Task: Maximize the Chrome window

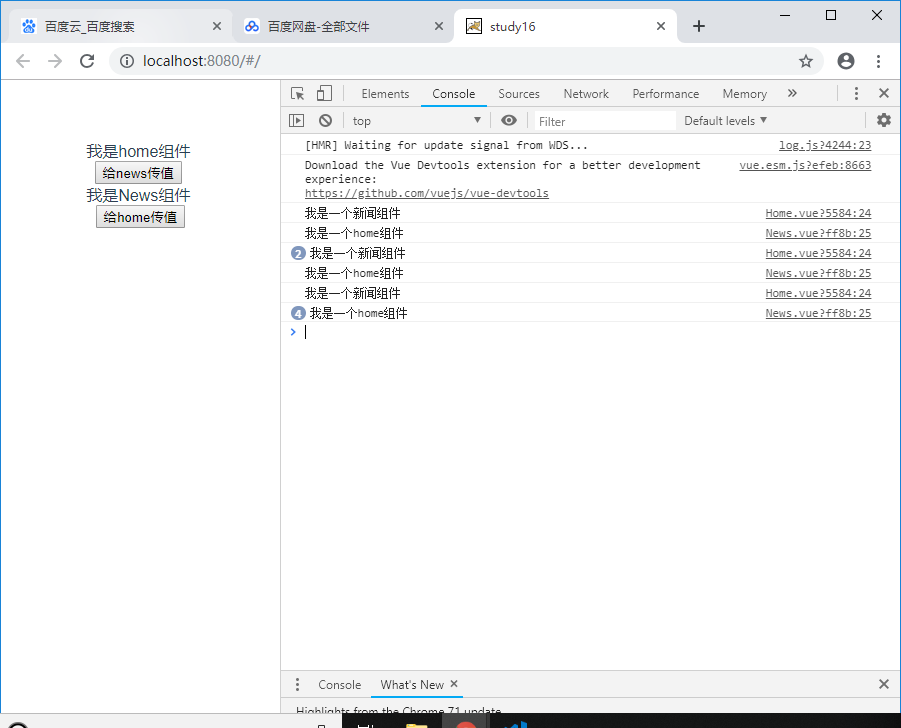Action: pyautogui.click(x=831, y=16)
